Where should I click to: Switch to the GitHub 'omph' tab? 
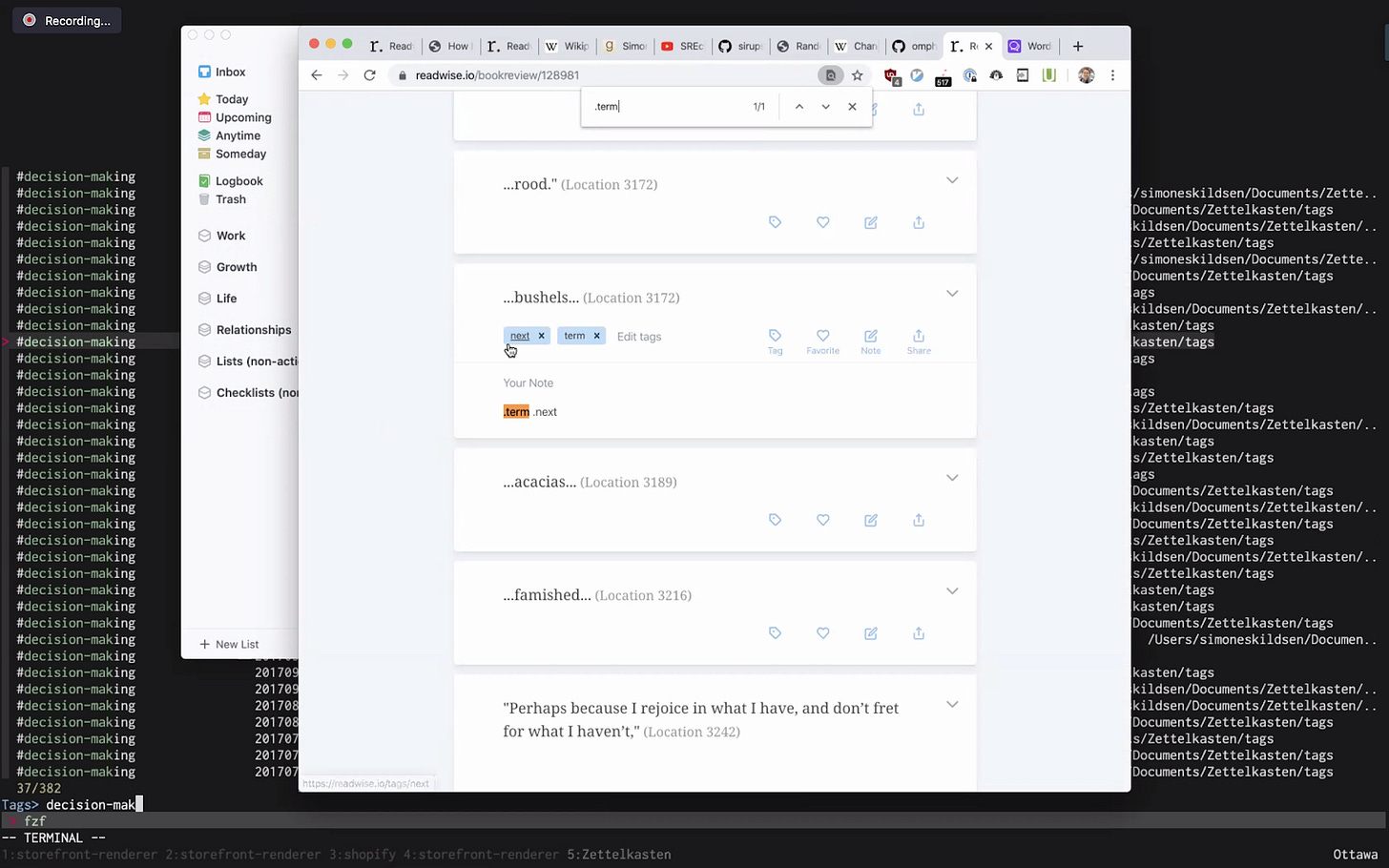(x=915, y=46)
